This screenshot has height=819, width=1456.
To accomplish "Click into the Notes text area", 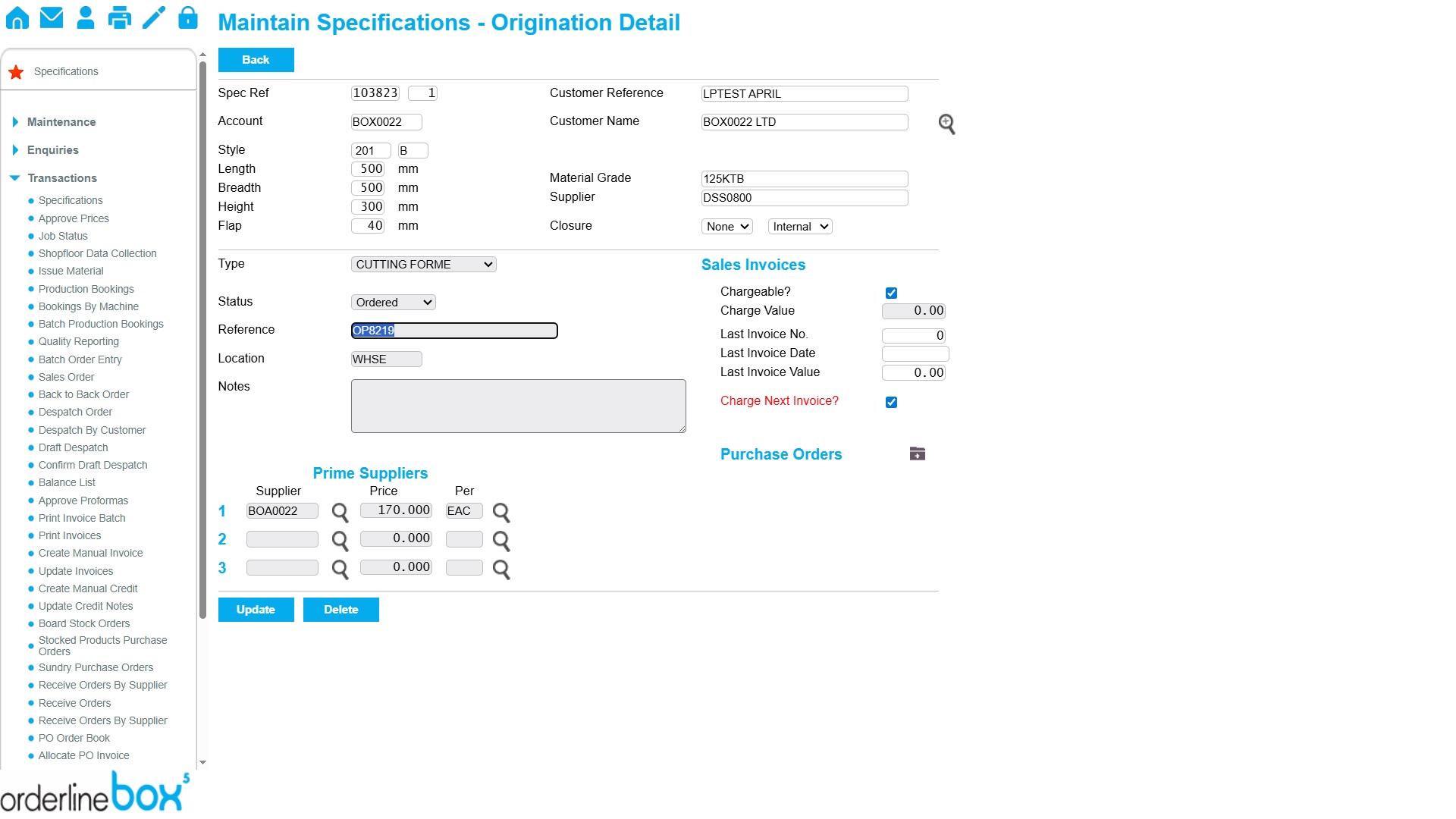I will coord(518,406).
